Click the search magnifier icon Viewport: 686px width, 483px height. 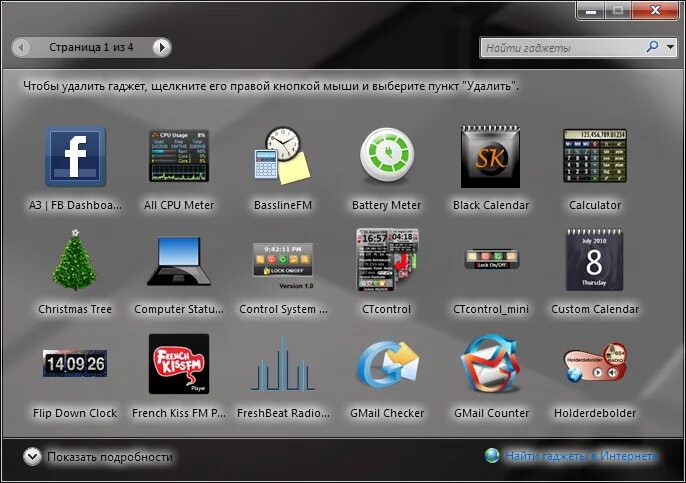[x=652, y=47]
